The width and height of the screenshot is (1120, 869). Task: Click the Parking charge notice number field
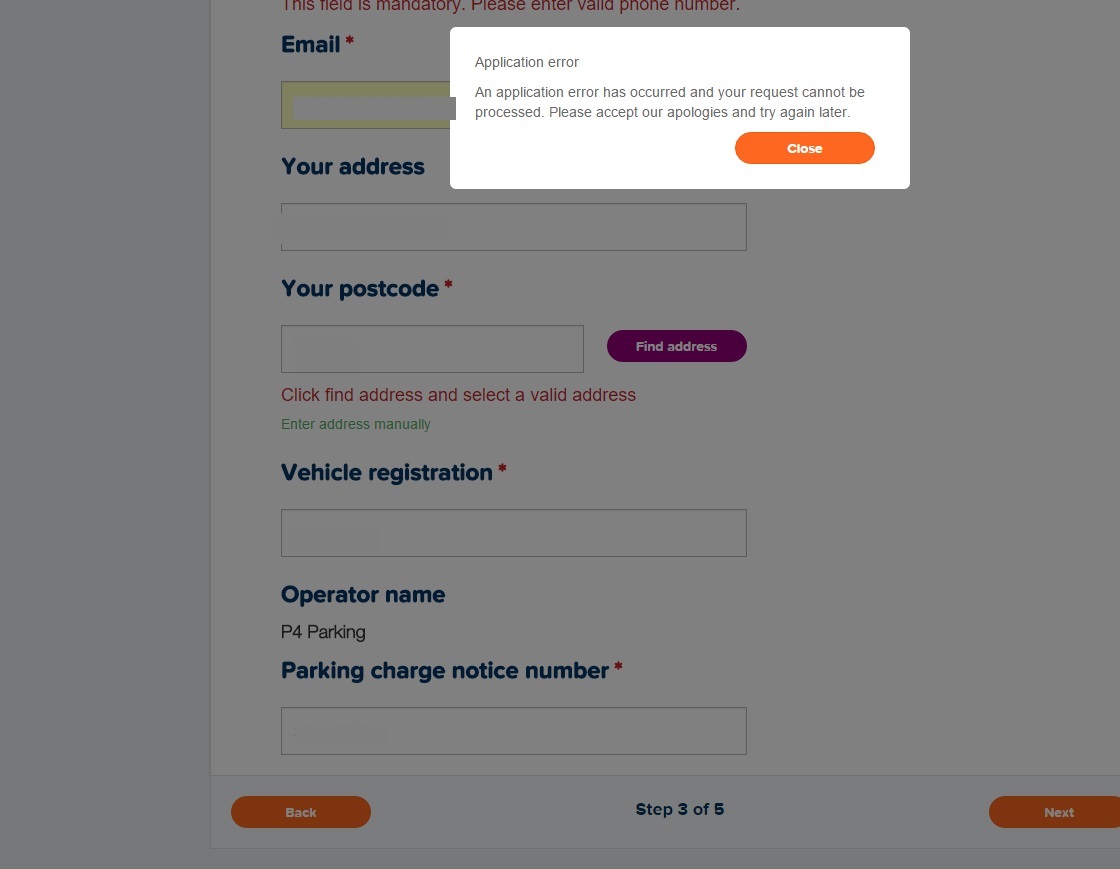[513, 730]
